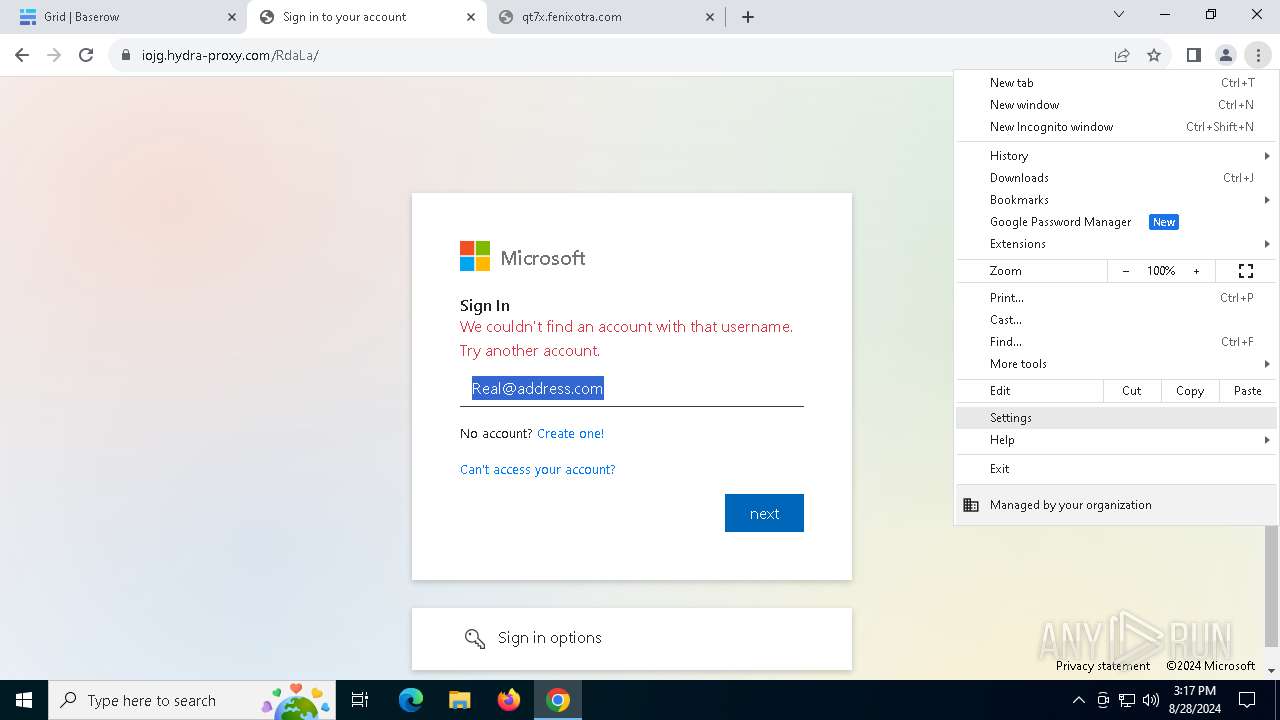Open the profile avatar icon
The height and width of the screenshot is (720, 1280).
[1225, 55]
